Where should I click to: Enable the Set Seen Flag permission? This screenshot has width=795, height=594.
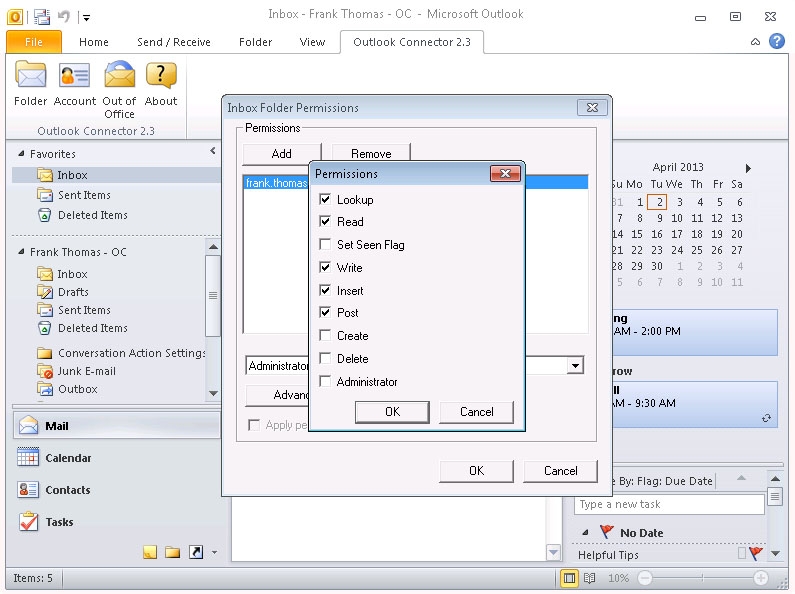[x=326, y=244]
